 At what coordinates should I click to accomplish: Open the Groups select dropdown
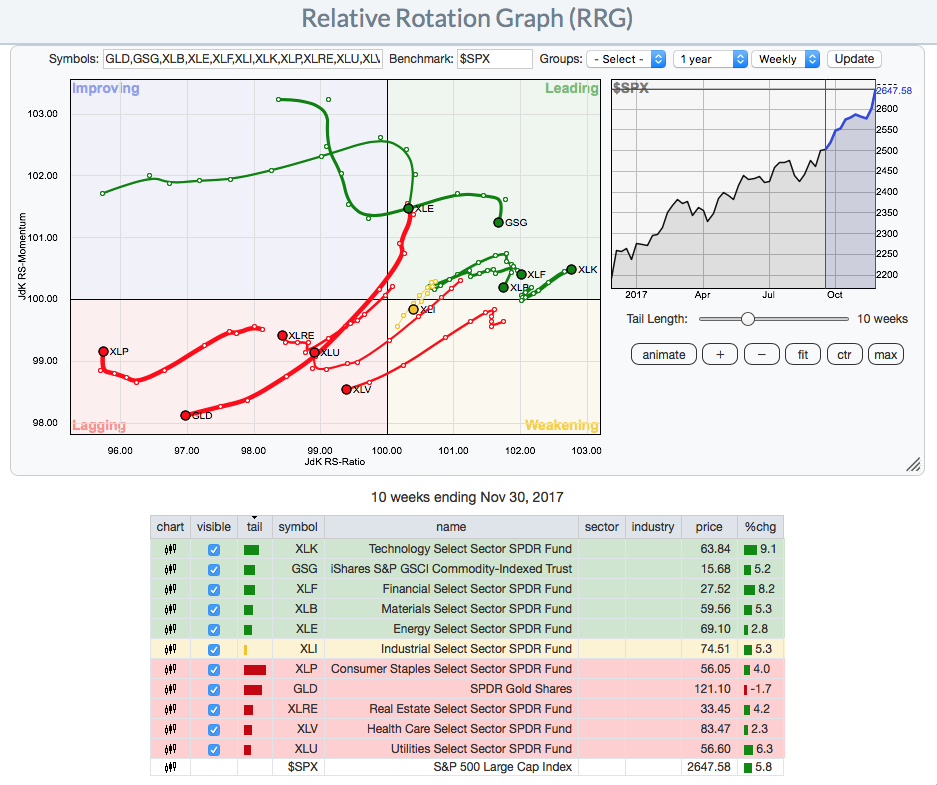tap(626, 59)
